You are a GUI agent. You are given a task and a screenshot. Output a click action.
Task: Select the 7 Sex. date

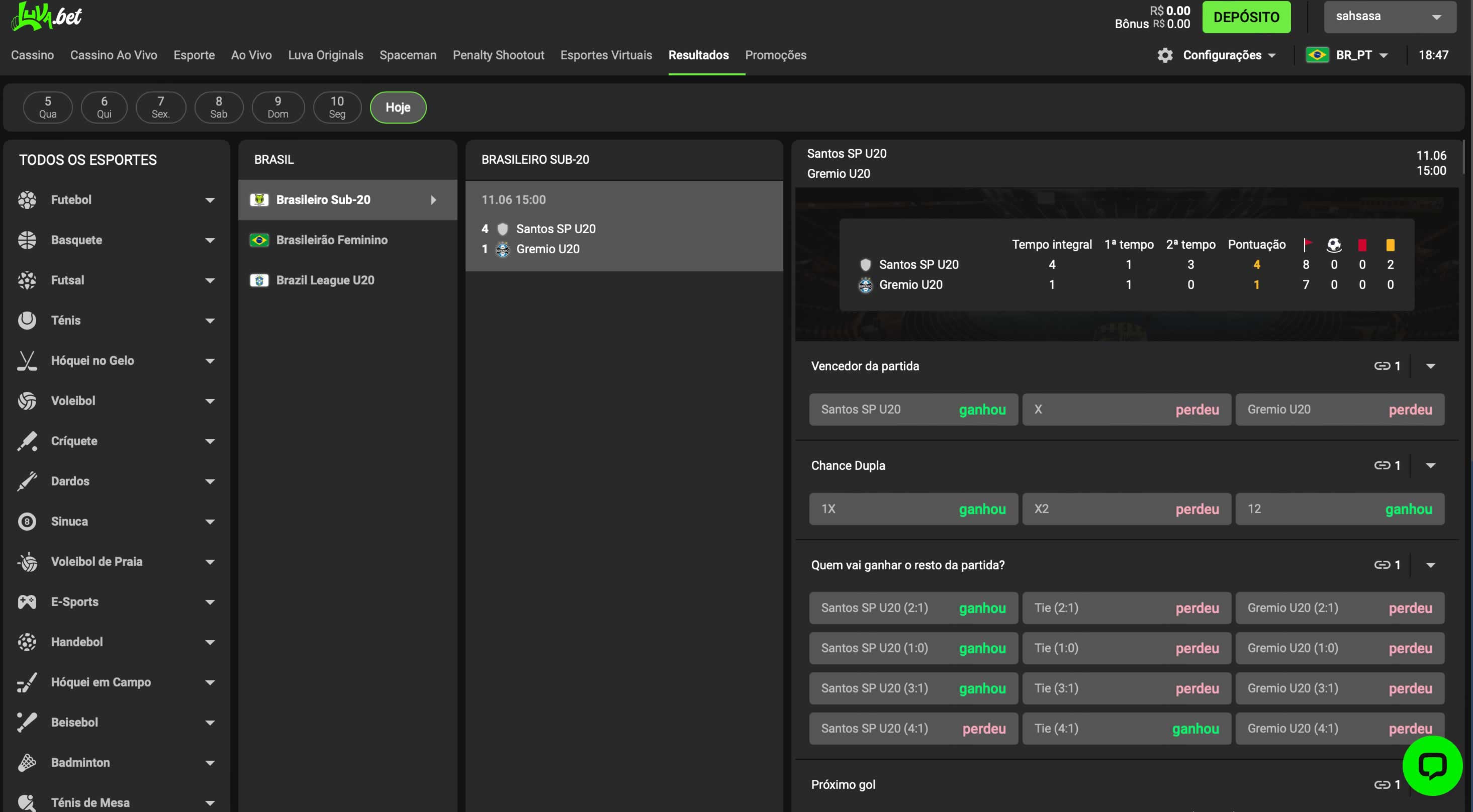click(161, 107)
